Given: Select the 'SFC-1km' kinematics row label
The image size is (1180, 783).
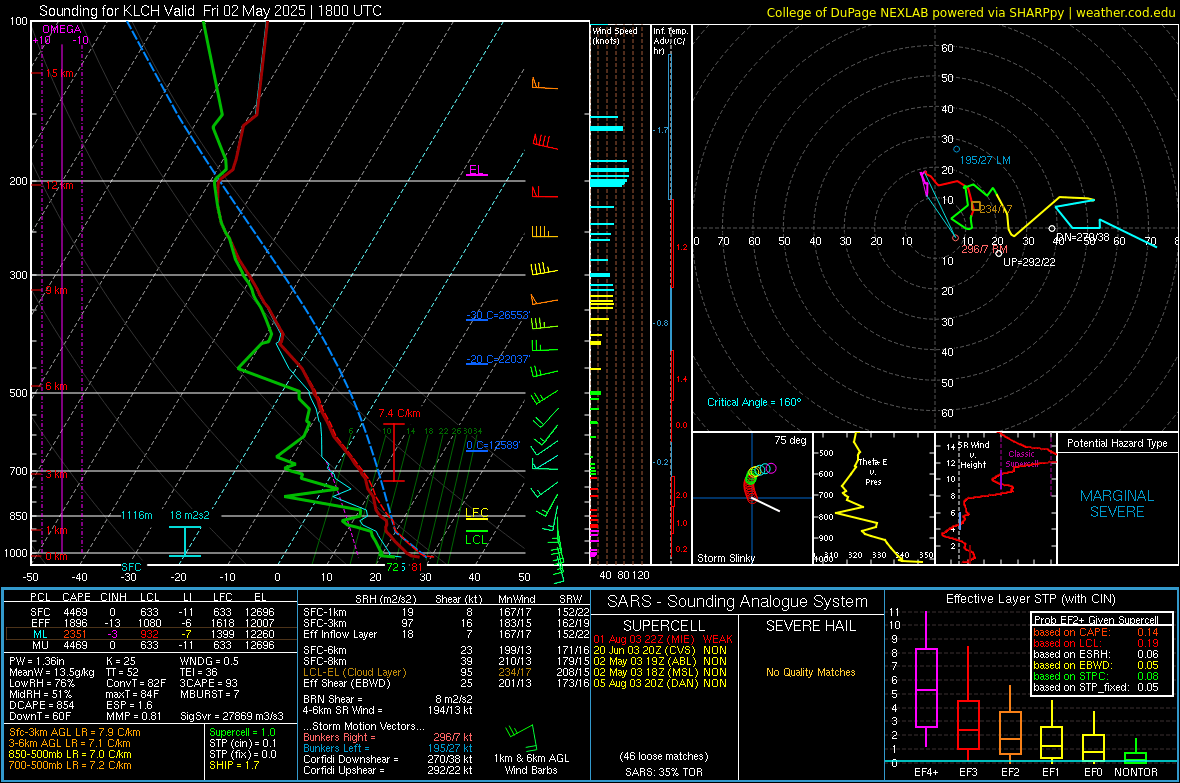Looking at the screenshot, I should pyautogui.click(x=324, y=612).
